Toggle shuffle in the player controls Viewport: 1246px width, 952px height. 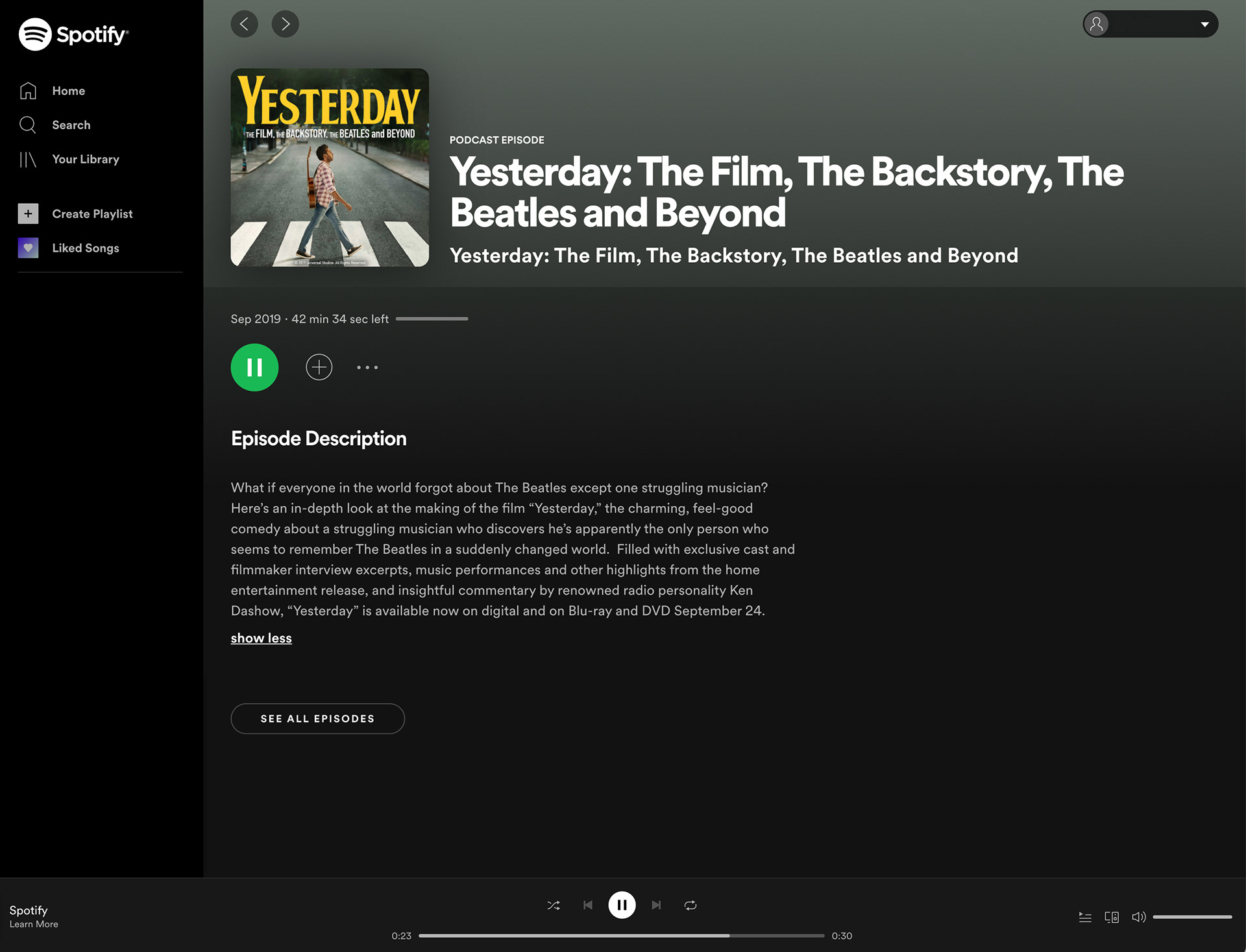click(554, 905)
